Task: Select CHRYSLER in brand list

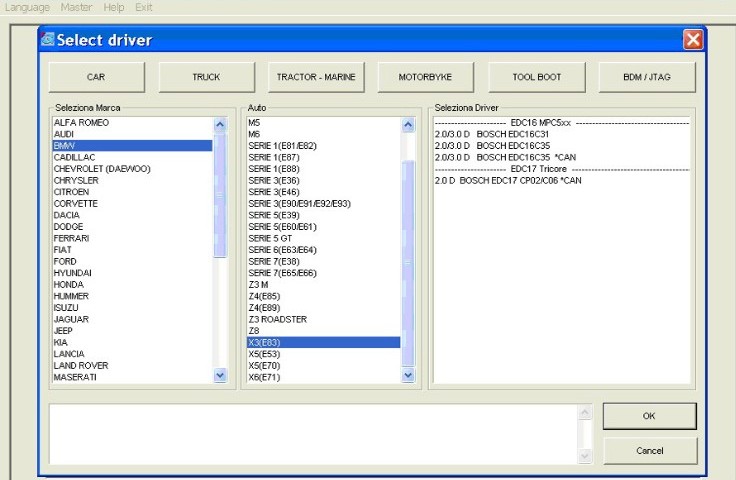Action: click(x=132, y=180)
